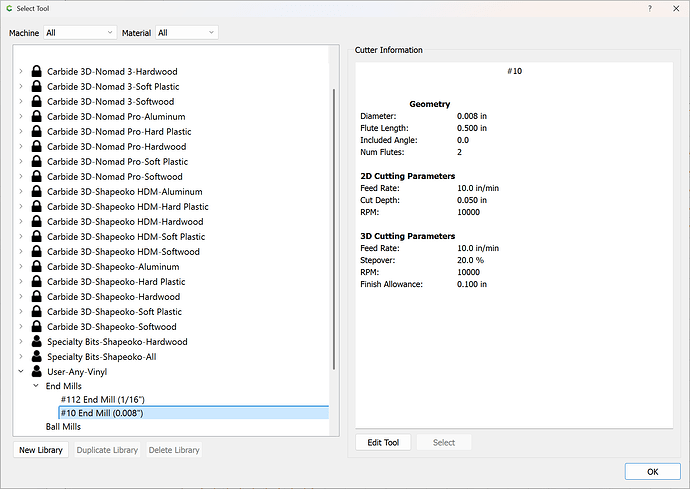Image resolution: width=690 pixels, height=489 pixels.
Task: Select Carbide 3D-Shapeoko HDM-Softwood library name
Action: [123, 251]
